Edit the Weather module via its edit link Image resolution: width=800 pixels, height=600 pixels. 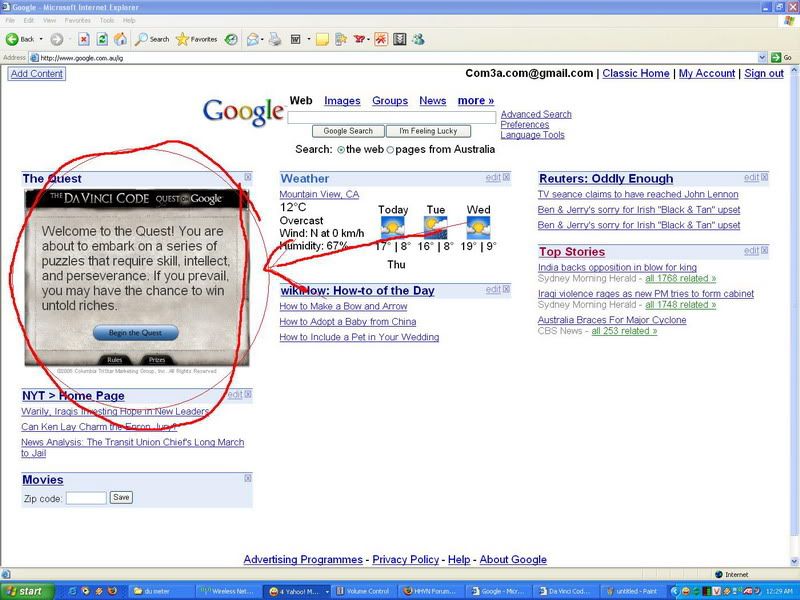(493, 178)
